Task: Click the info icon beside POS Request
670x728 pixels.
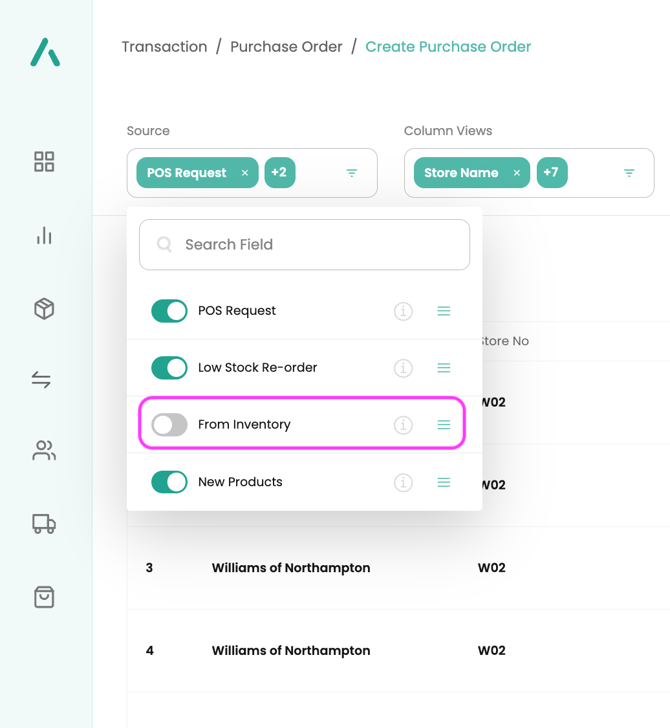Action: click(x=403, y=311)
